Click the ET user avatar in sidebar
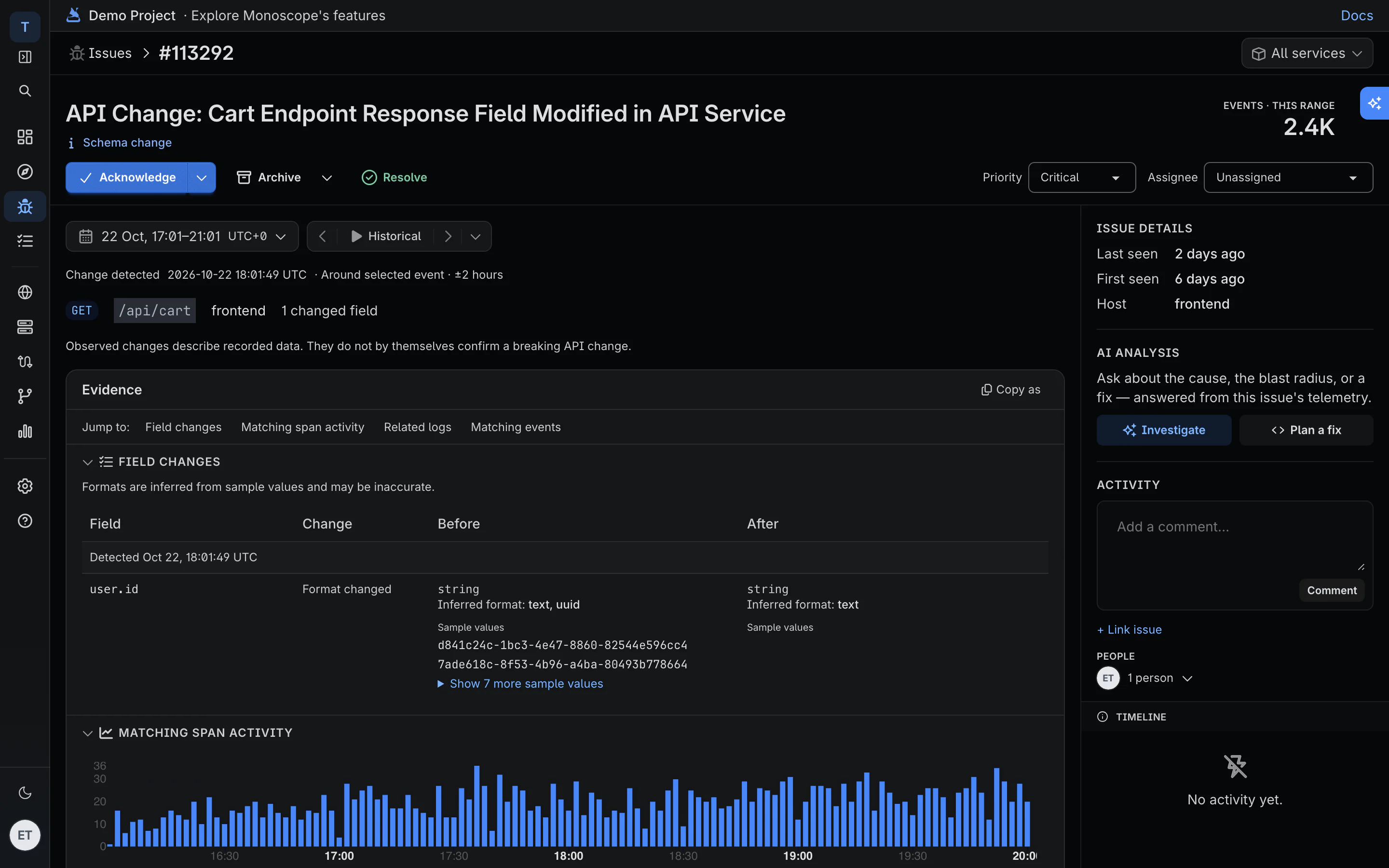 coord(25,835)
